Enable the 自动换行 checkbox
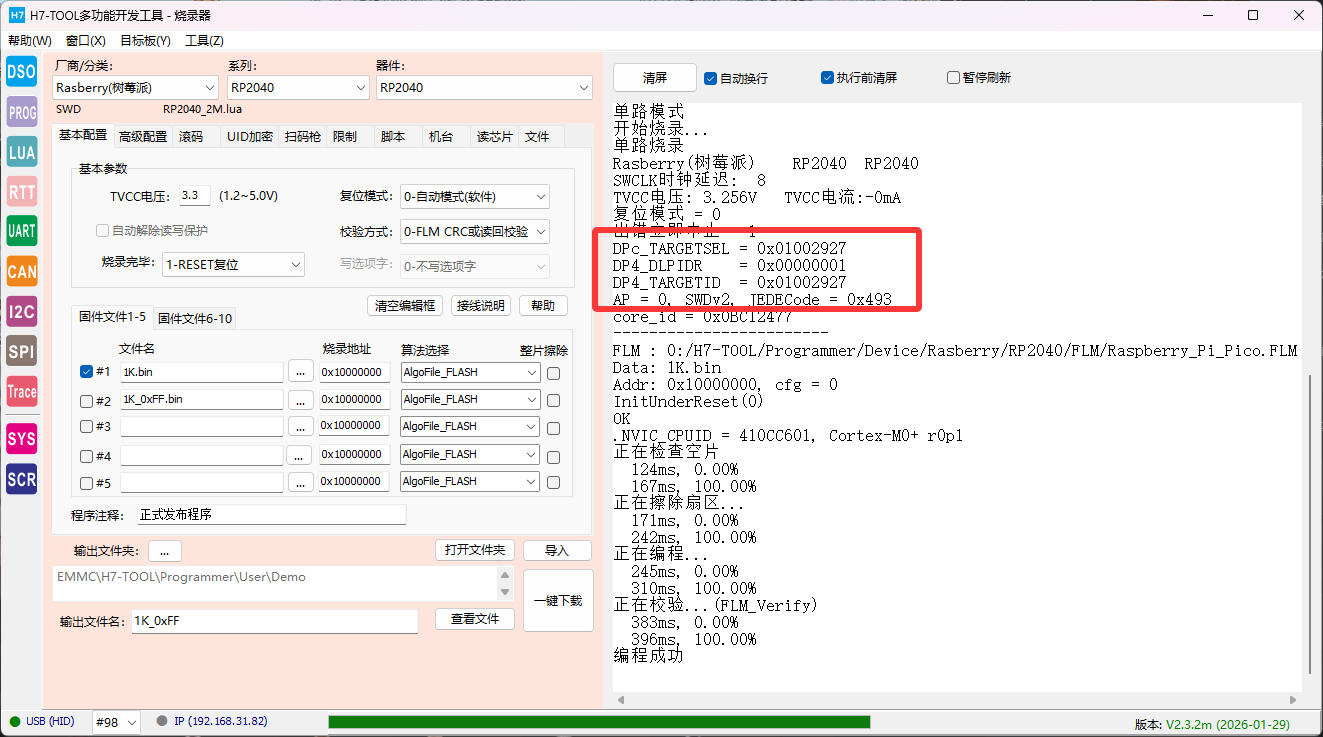 coord(711,78)
